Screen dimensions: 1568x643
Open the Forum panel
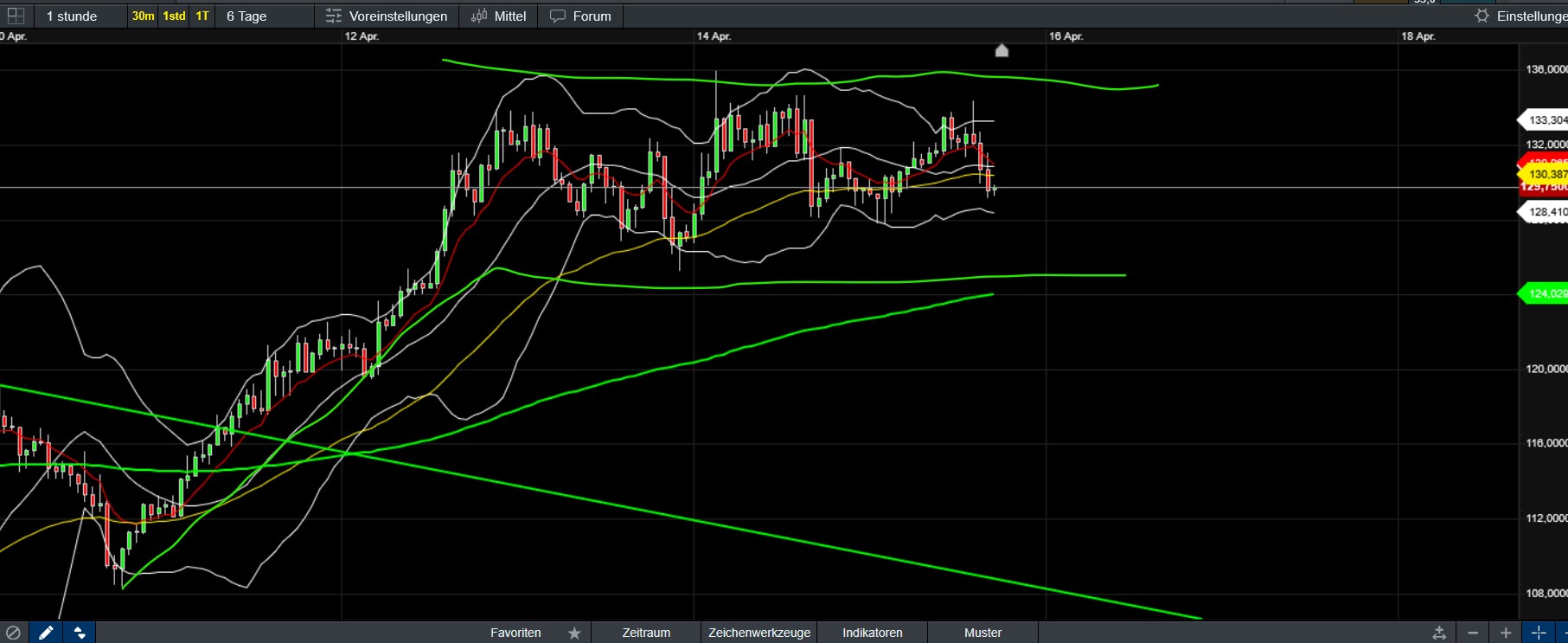pos(580,16)
